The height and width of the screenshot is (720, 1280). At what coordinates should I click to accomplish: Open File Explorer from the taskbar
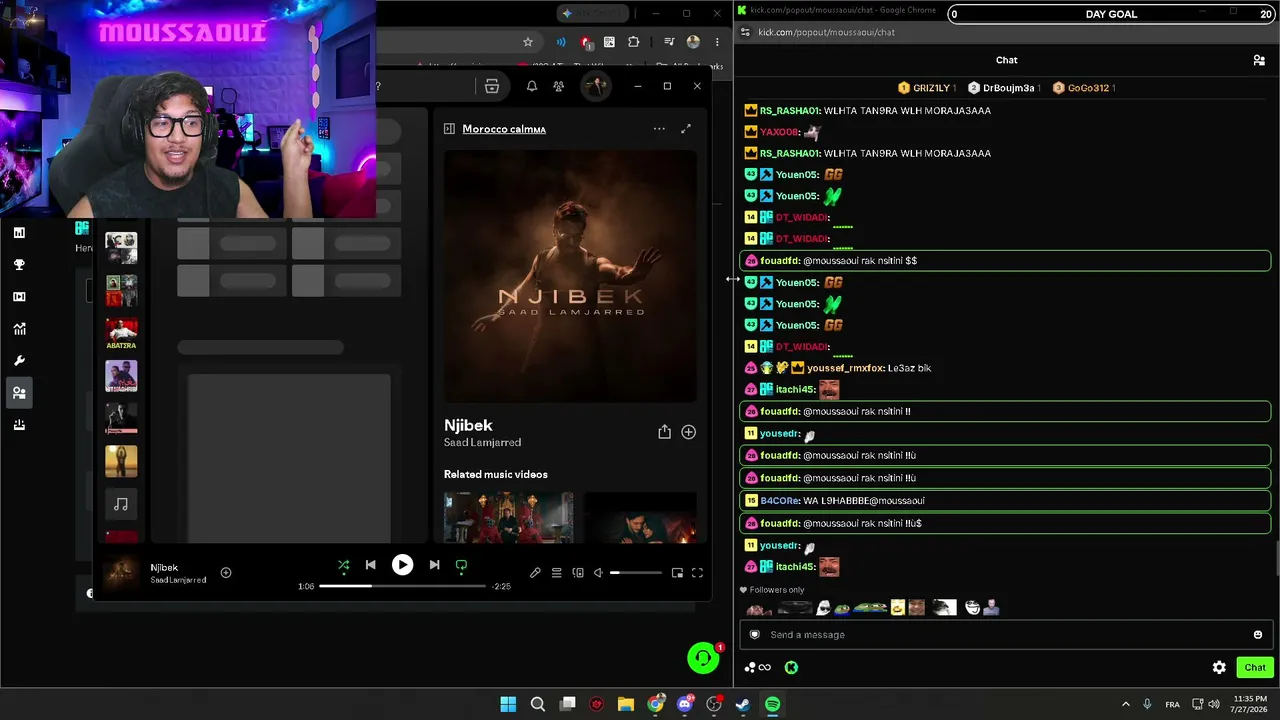pyautogui.click(x=625, y=704)
